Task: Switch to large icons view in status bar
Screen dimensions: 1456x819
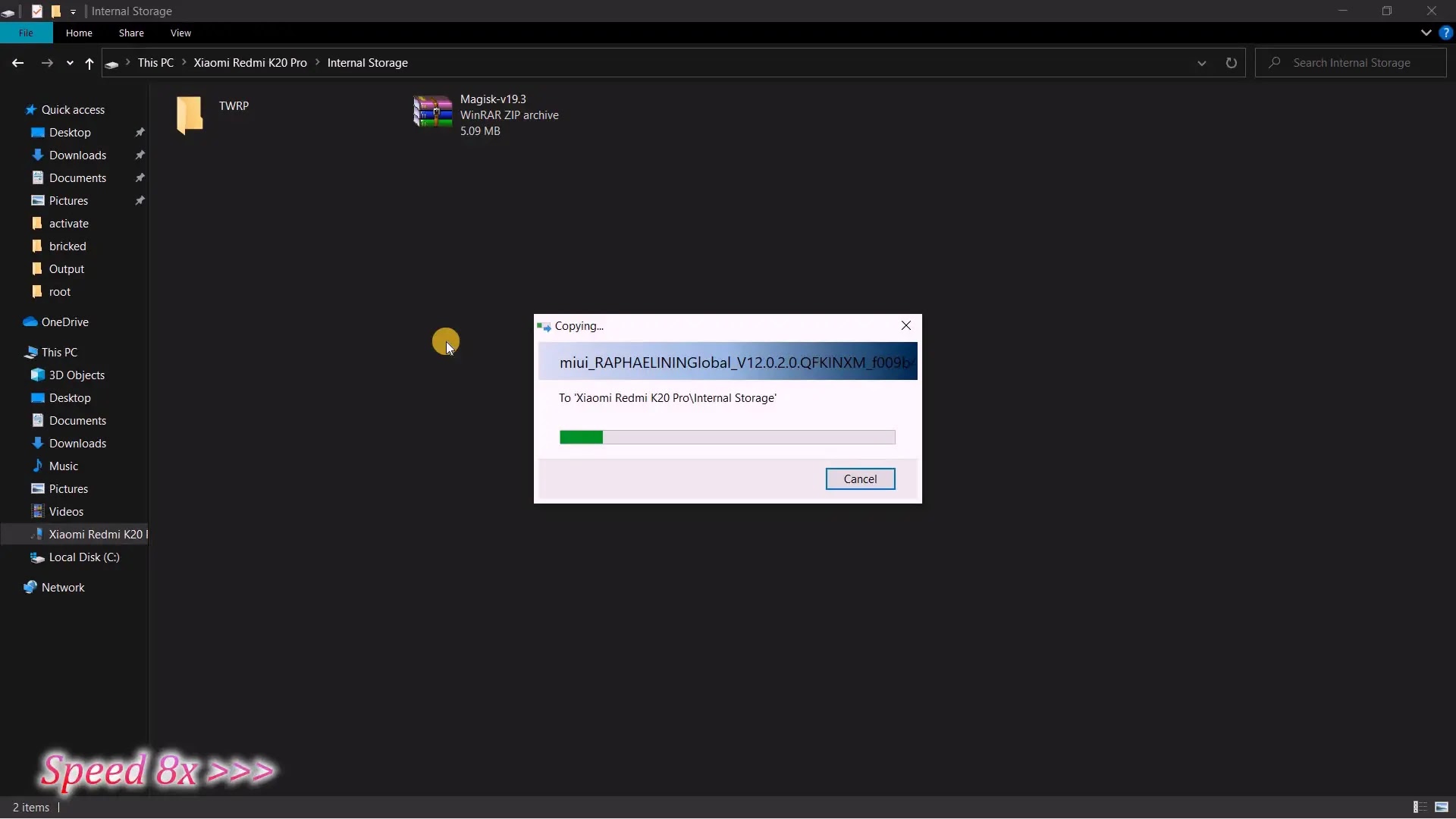Action: tap(1442, 807)
